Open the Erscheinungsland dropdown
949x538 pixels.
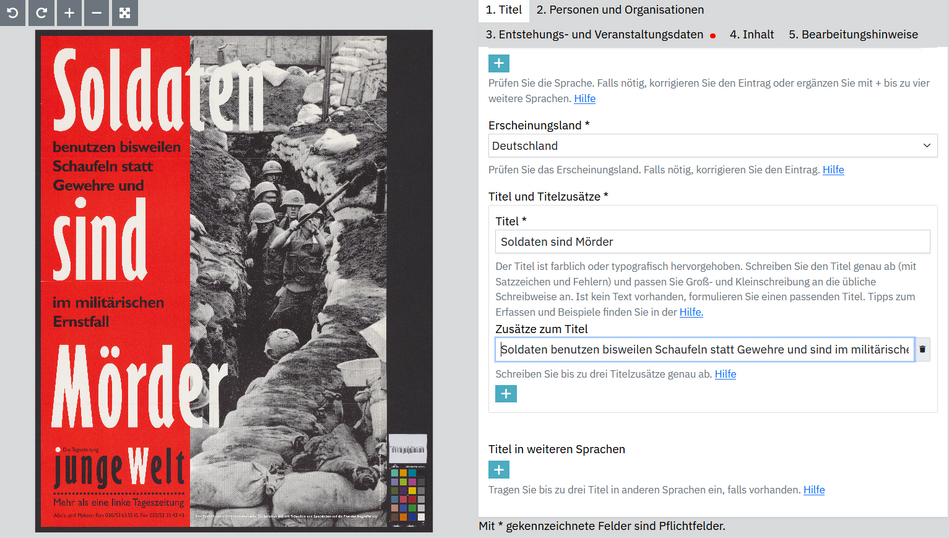click(713, 146)
